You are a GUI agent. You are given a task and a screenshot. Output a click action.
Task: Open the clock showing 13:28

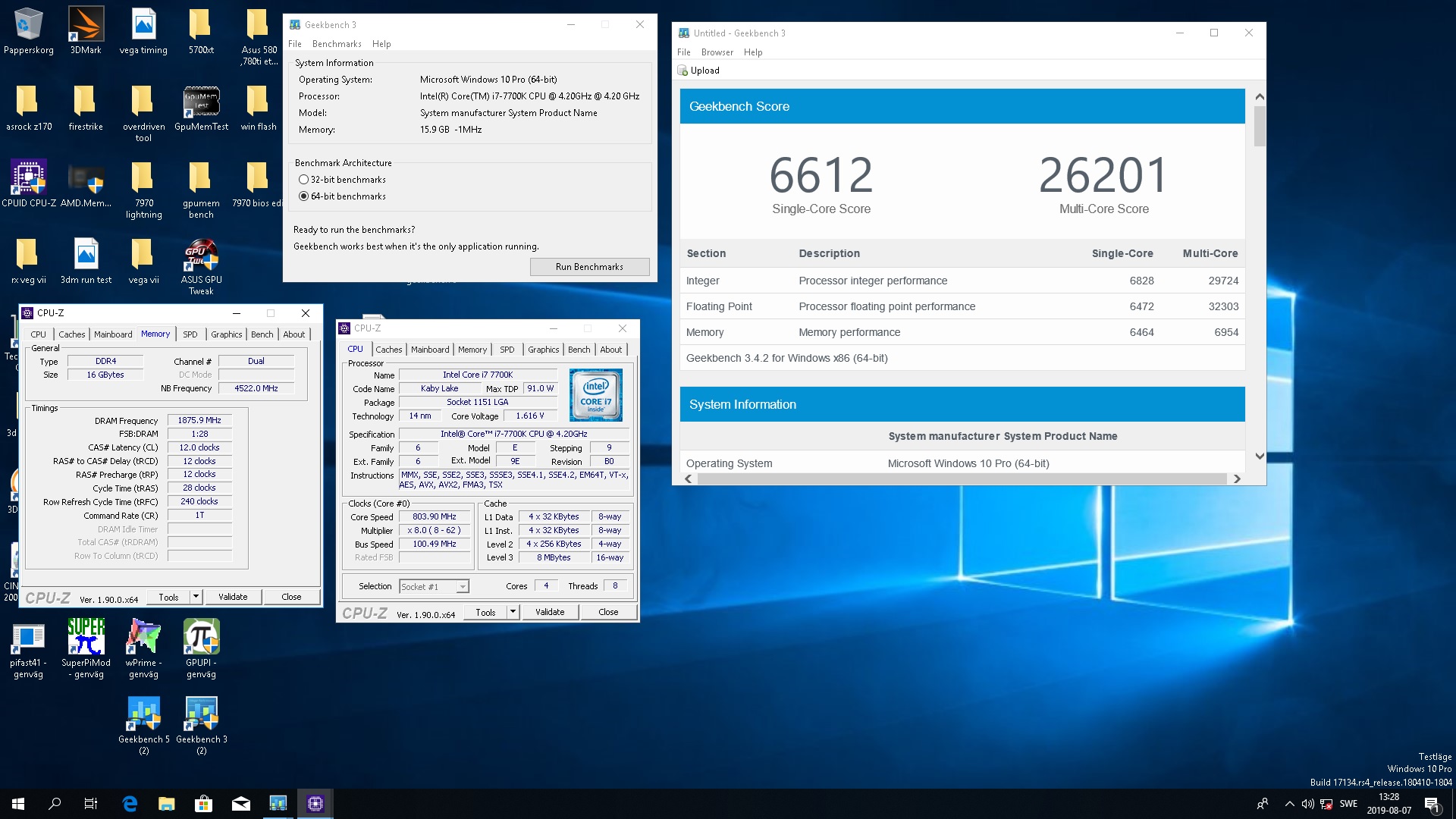click(1389, 804)
